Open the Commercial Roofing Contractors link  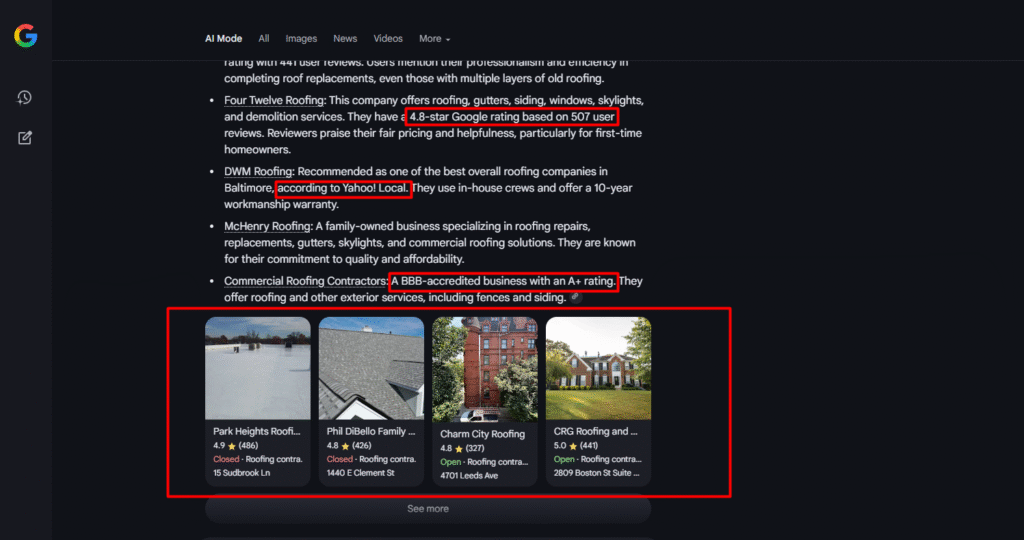coord(305,281)
